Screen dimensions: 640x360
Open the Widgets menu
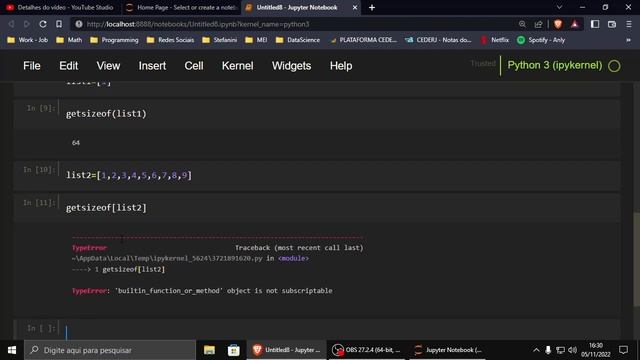(x=291, y=66)
